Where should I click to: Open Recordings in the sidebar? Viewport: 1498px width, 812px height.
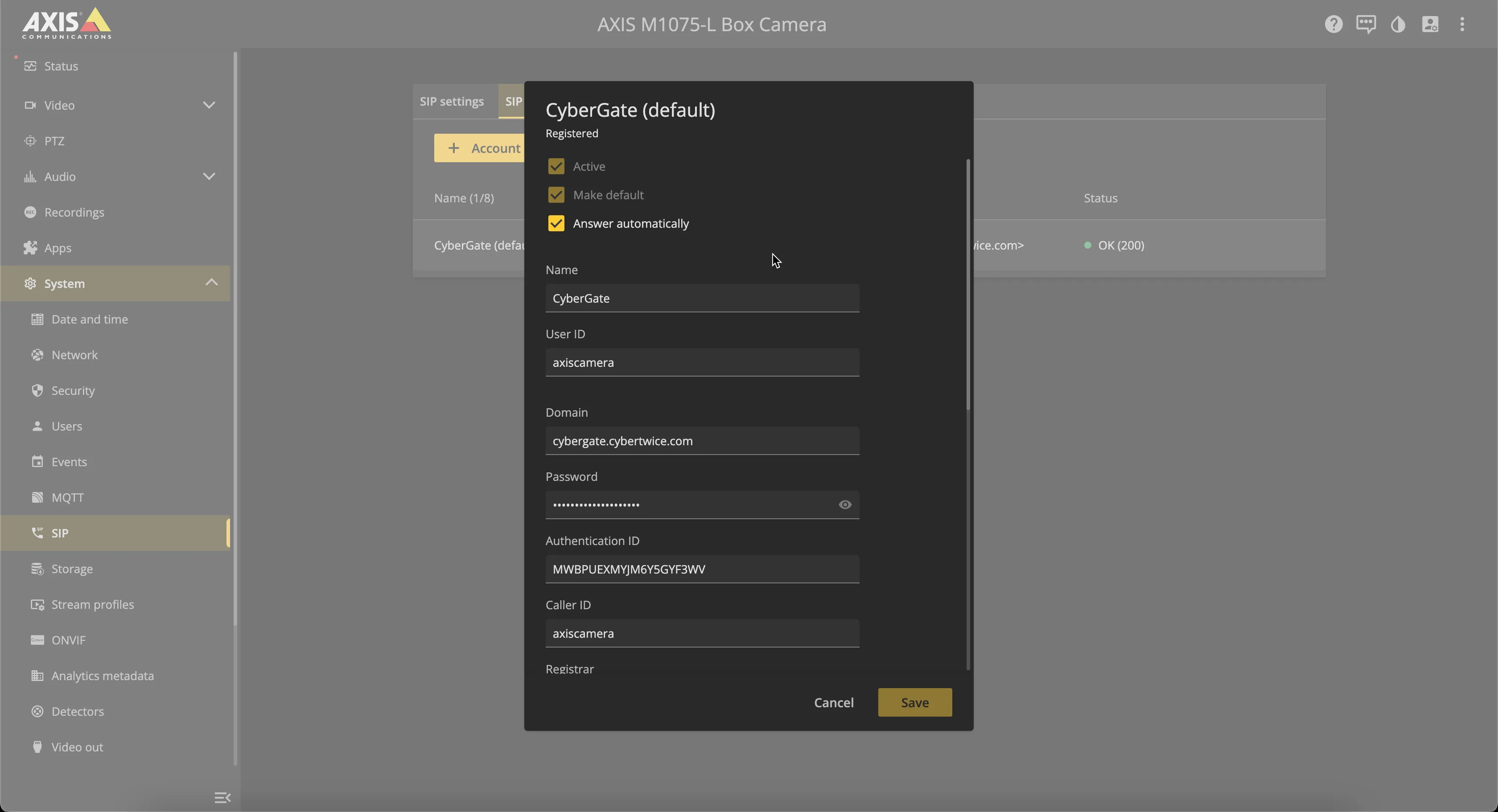(115, 212)
